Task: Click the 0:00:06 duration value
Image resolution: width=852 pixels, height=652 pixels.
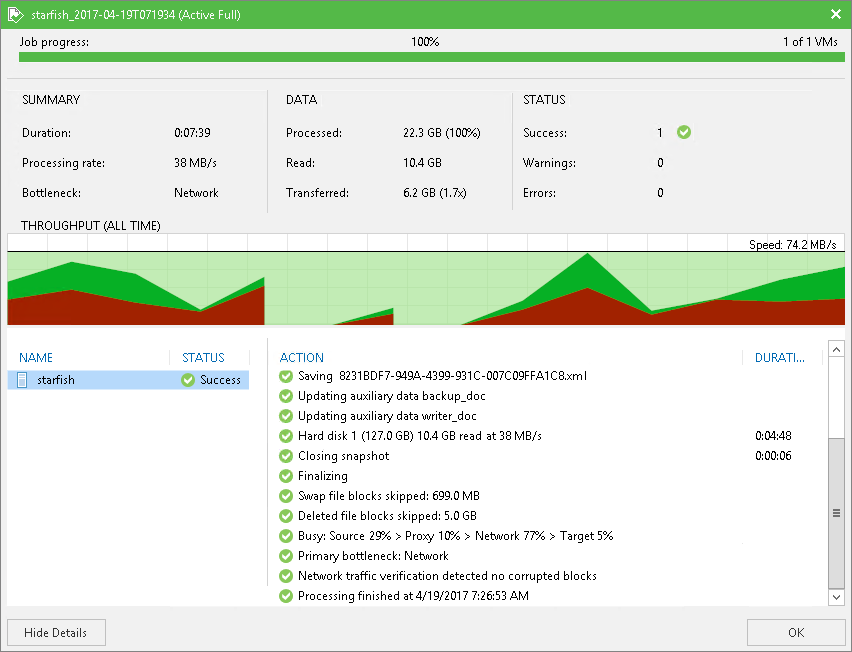Action: pyautogui.click(x=773, y=456)
